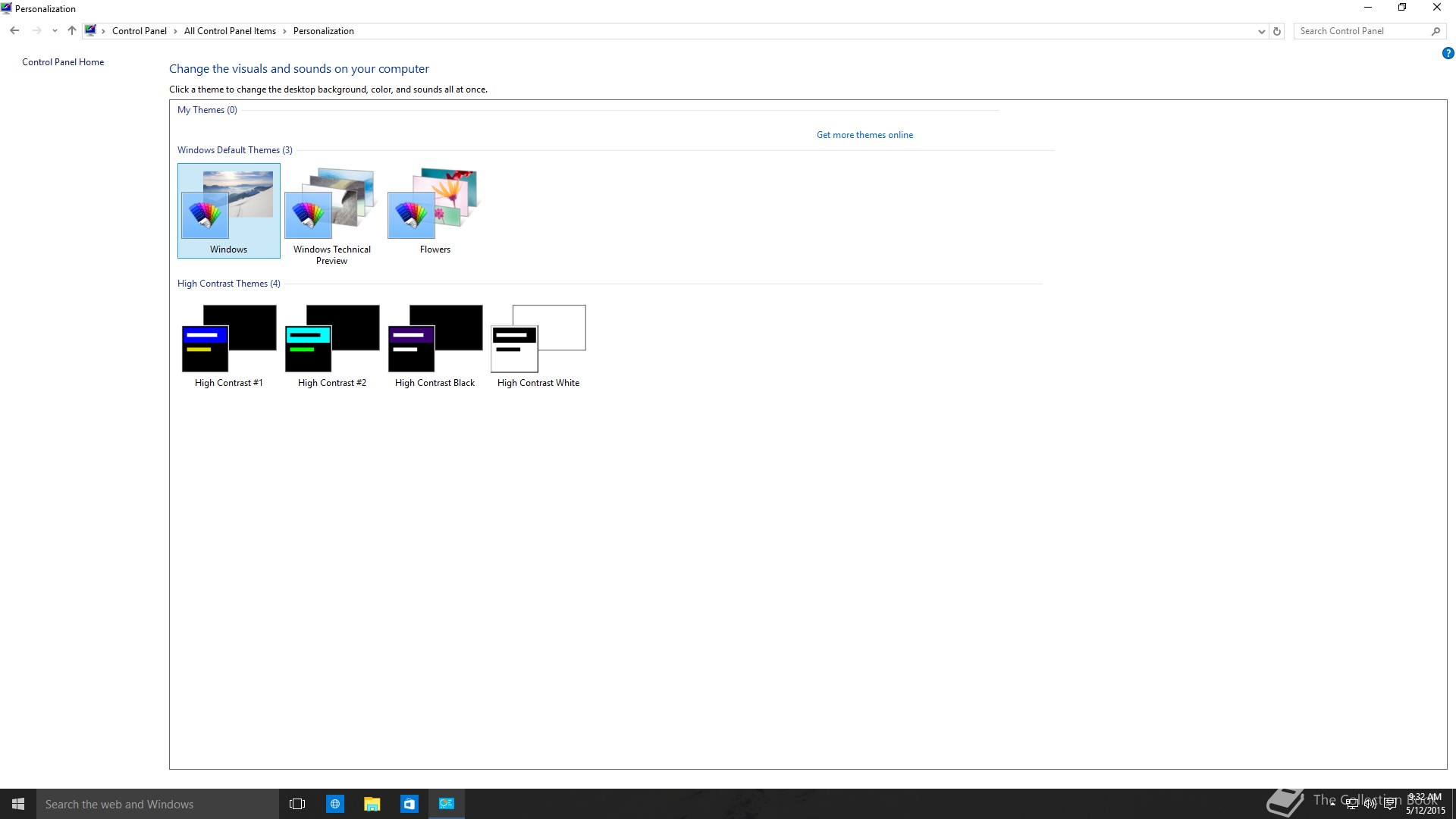Click the My Themes (0) group header
The height and width of the screenshot is (819, 1456).
pyautogui.click(x=207, y=110)
